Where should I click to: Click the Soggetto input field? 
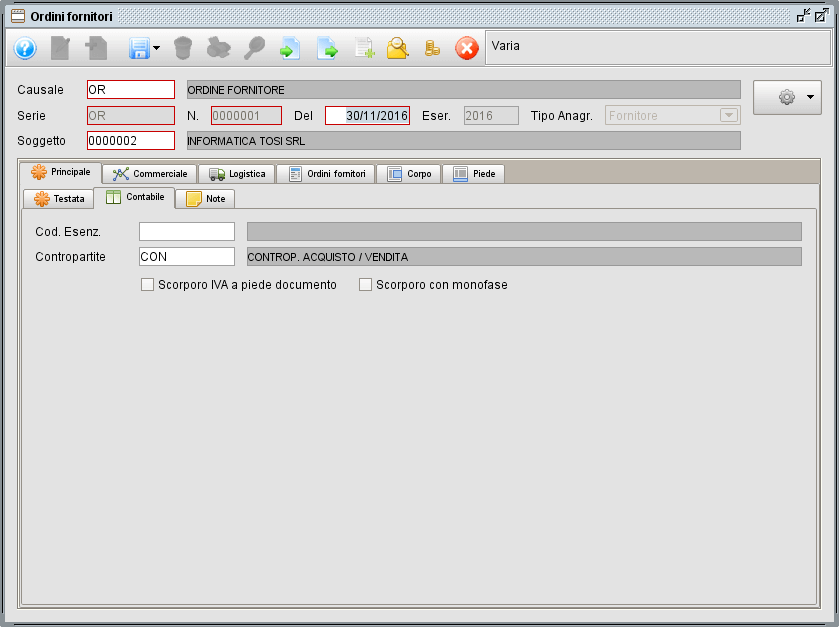pyautogui.click(x=130, y=140)
